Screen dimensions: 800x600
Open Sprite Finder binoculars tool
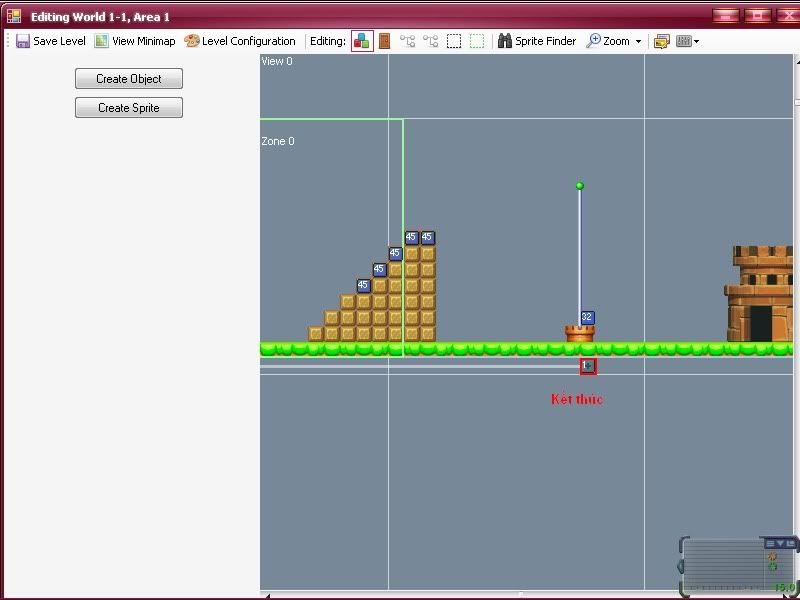pyautogui.click(x=537, y=41)
